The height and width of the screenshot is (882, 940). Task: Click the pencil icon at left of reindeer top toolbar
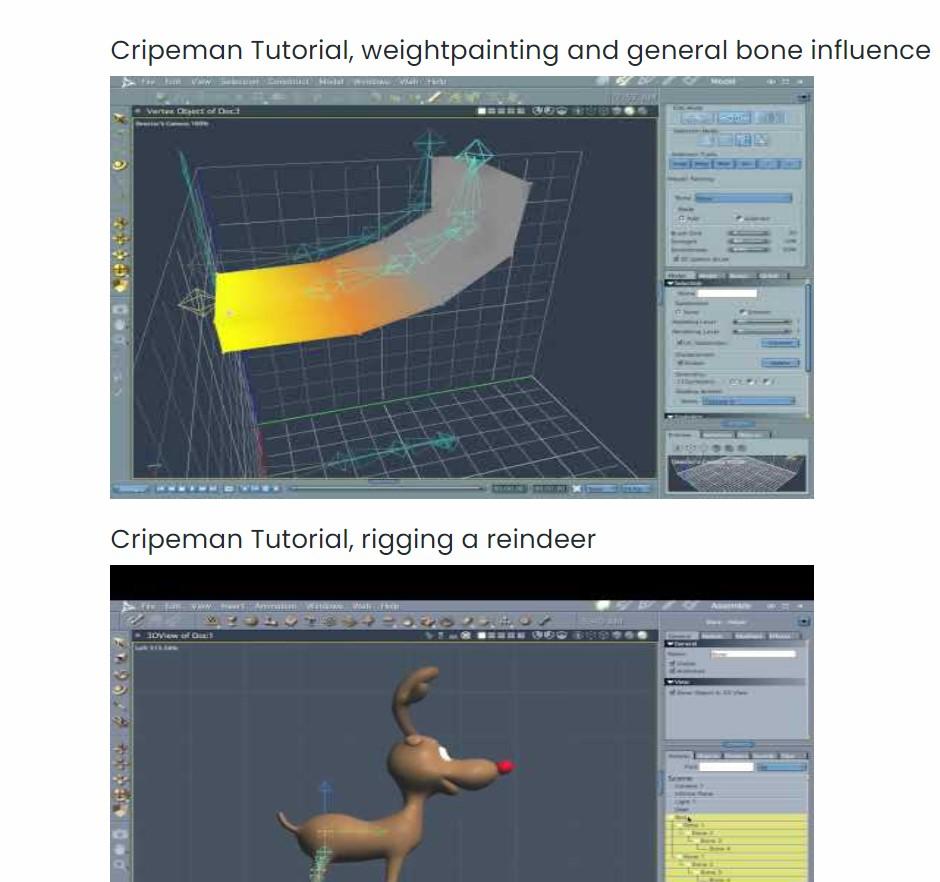click(137, 621)
